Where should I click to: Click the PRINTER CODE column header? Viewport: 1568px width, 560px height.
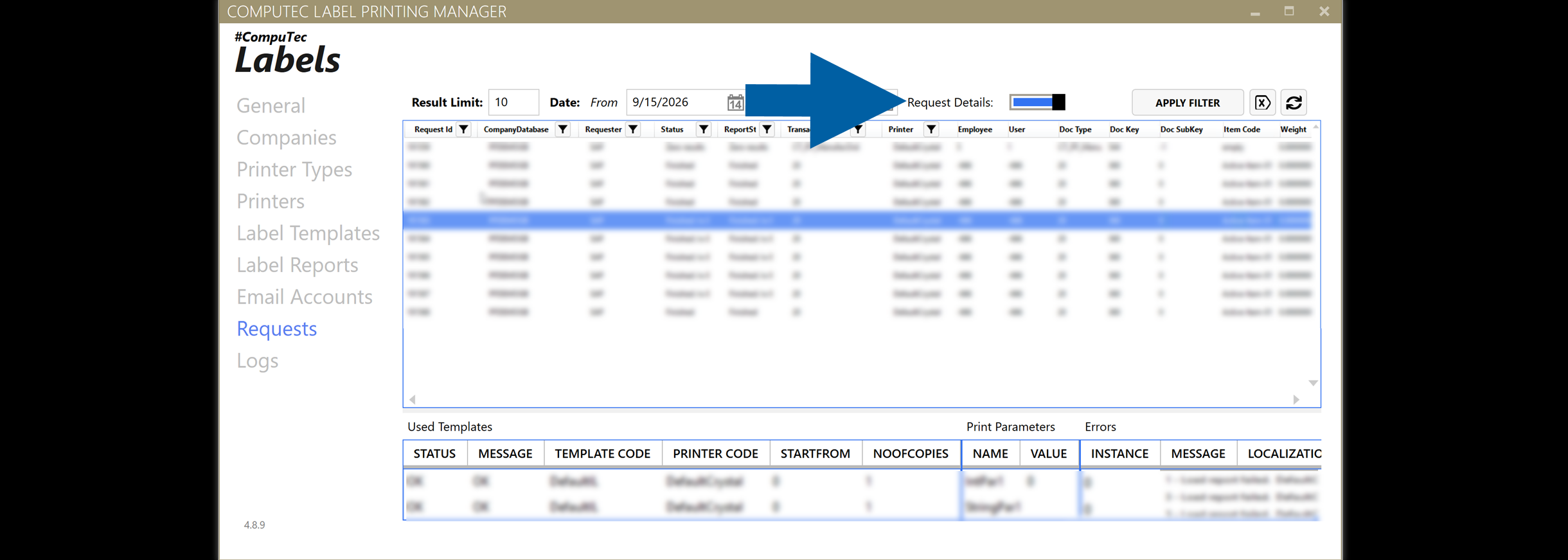(715, 454)
